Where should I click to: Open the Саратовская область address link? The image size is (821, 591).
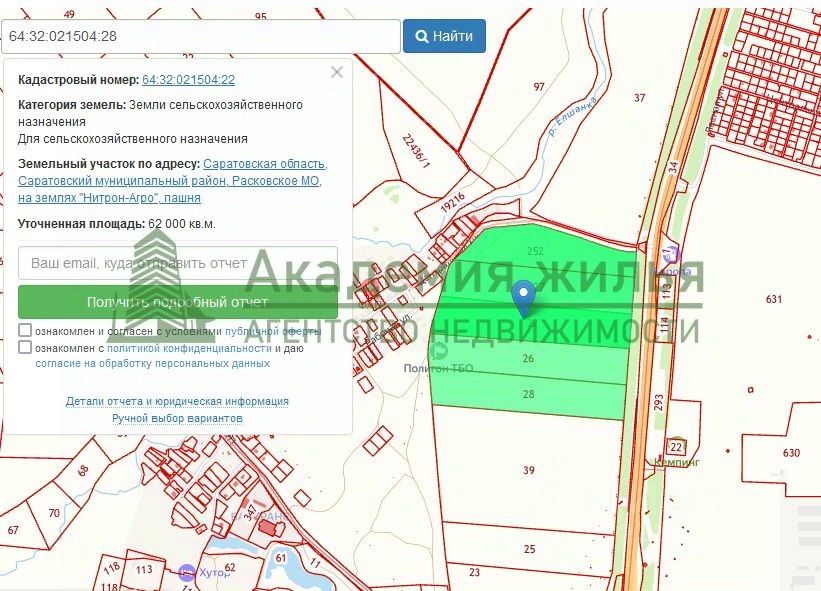tap(265, 164)
